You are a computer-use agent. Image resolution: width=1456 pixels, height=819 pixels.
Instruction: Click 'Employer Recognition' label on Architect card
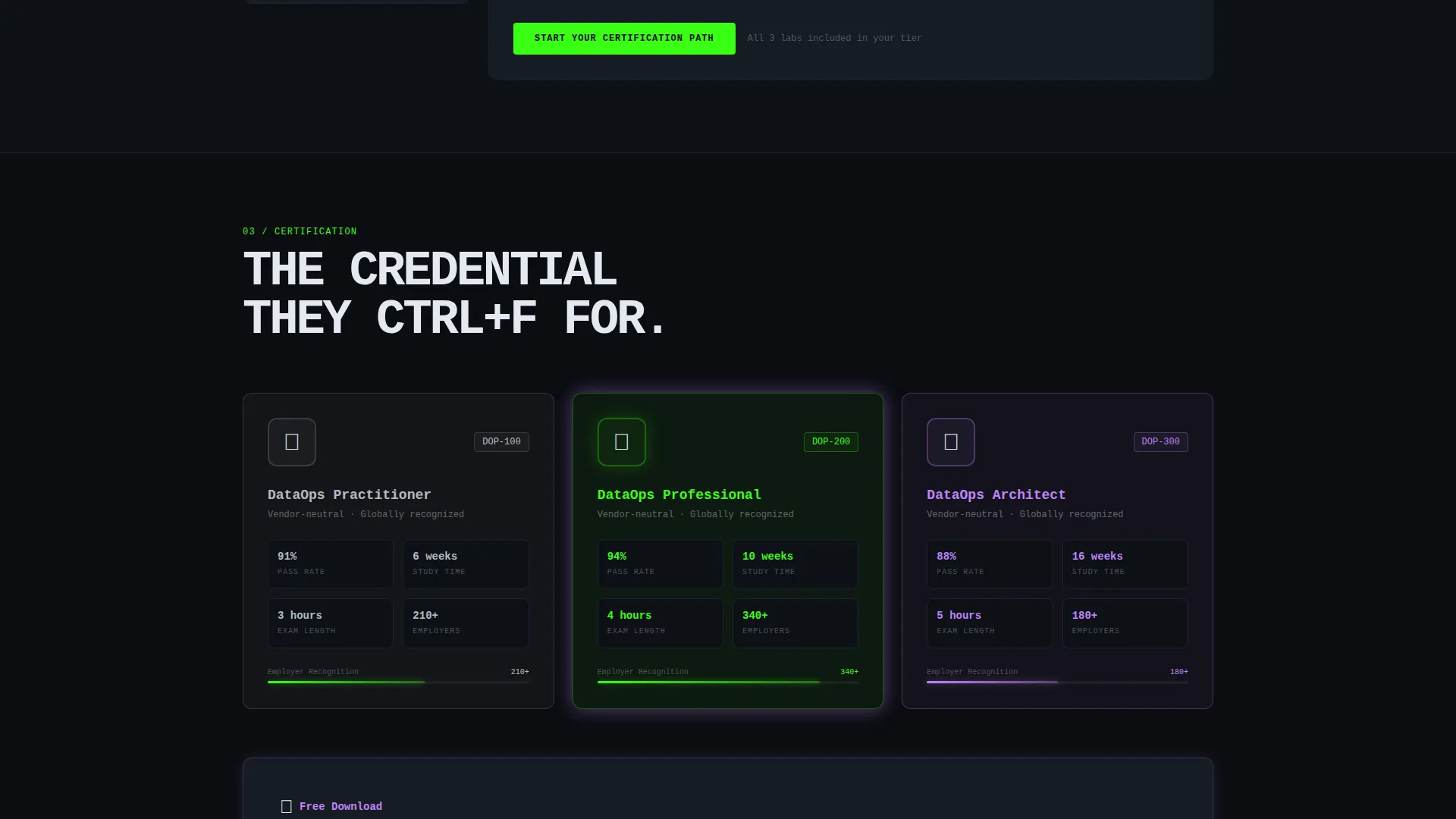coord(972,672)
